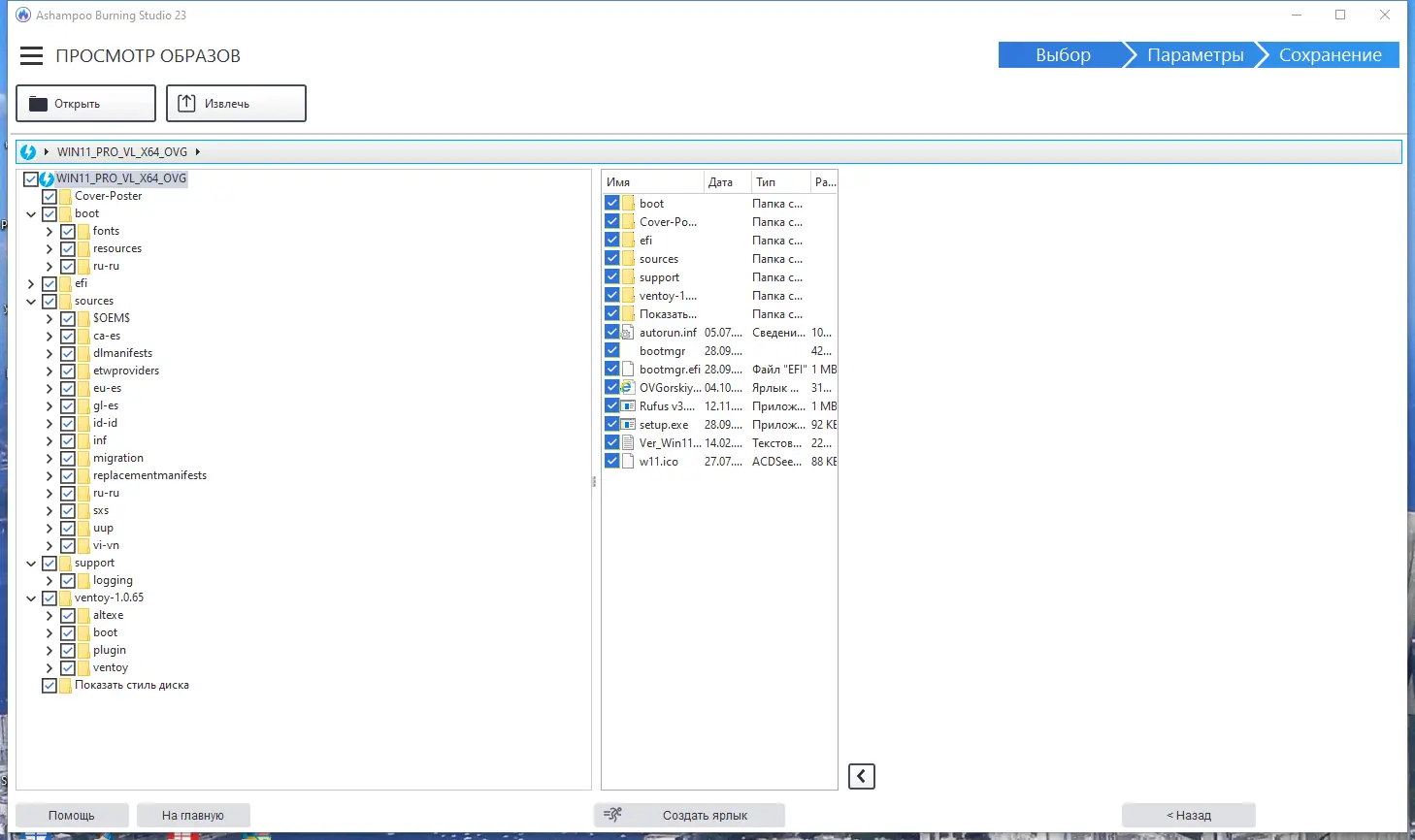
Task: Open the path arrow before WIN11_PRO_VL_X64_OVG
Action: [46, 152]
